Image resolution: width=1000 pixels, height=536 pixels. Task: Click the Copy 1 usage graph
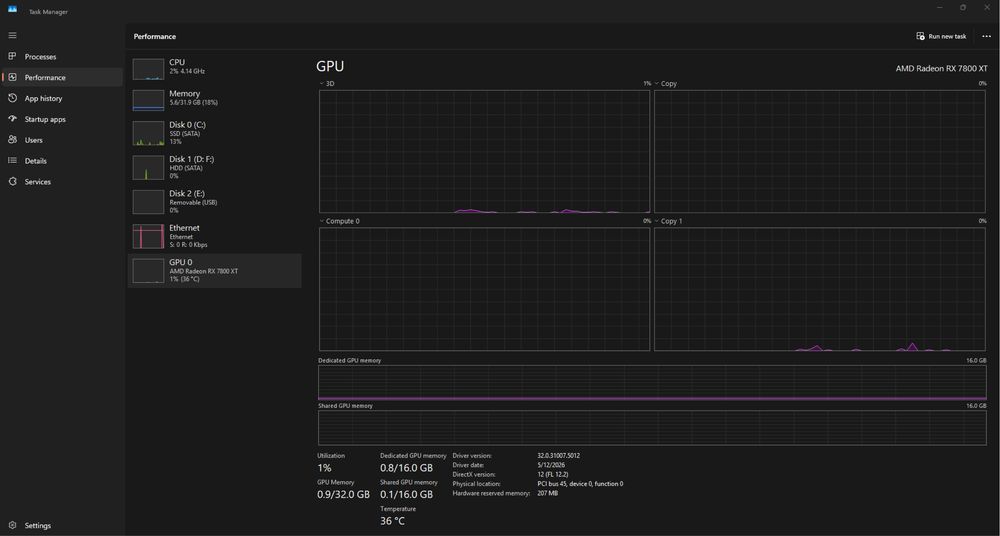pyautogui.click(x=820, y=289)
